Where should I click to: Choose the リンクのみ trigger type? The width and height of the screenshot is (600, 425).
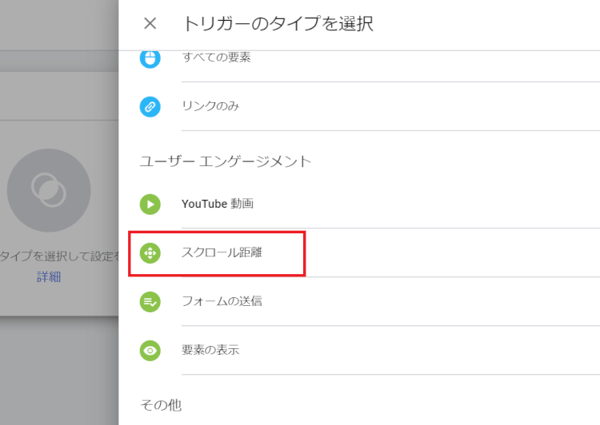(x=210, y=106)
